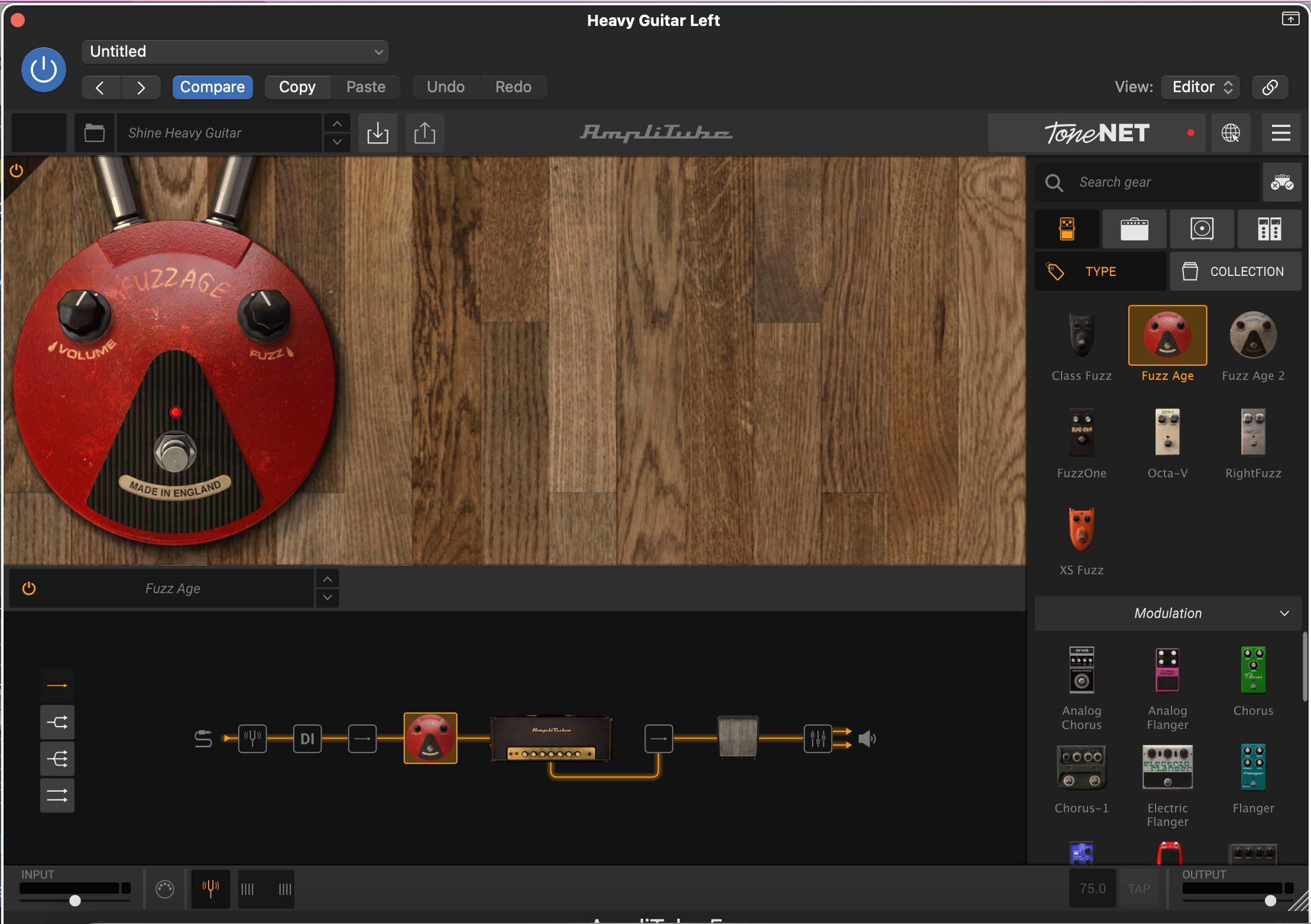Toggle the plugin power bypass button
The height and width of the screenshot is (924, 1311).
click(43, 70)
